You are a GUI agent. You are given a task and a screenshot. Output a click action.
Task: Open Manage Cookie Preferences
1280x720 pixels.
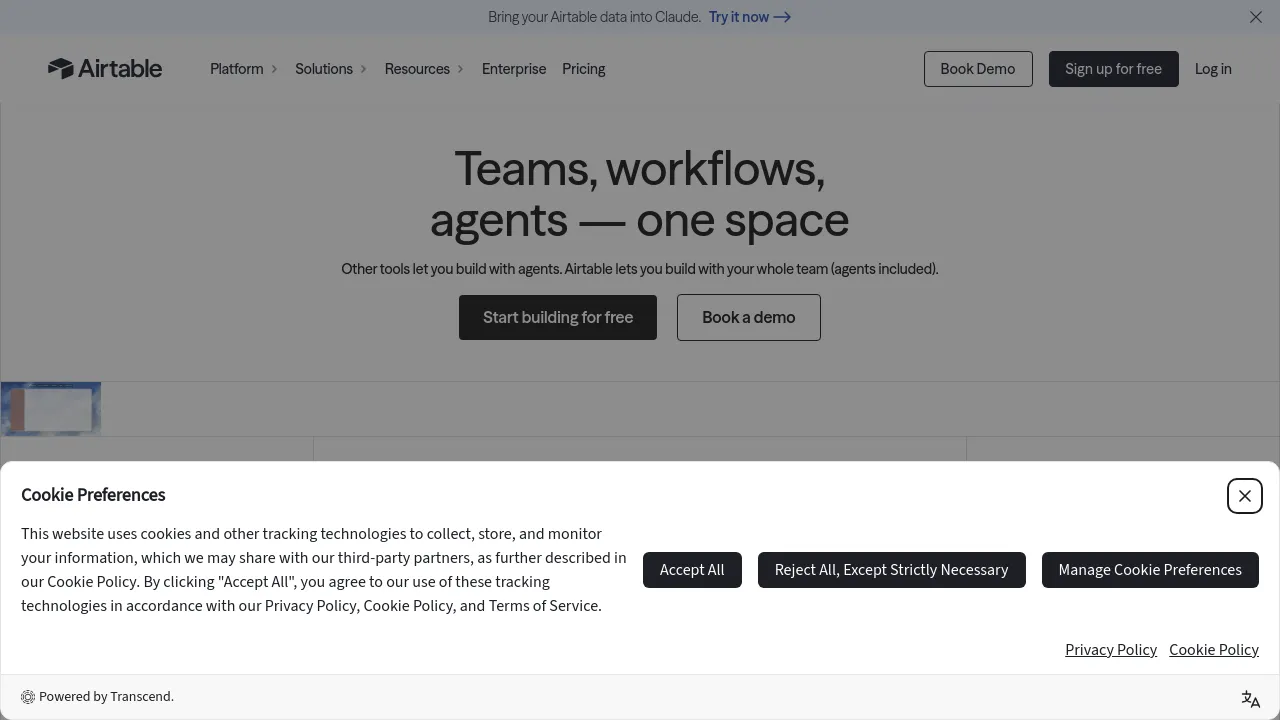click(1150, 570)
